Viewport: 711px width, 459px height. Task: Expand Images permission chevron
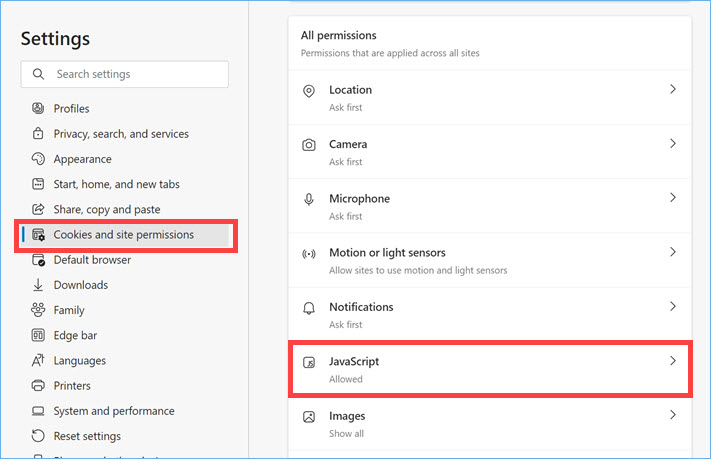[x=673, y=415]
